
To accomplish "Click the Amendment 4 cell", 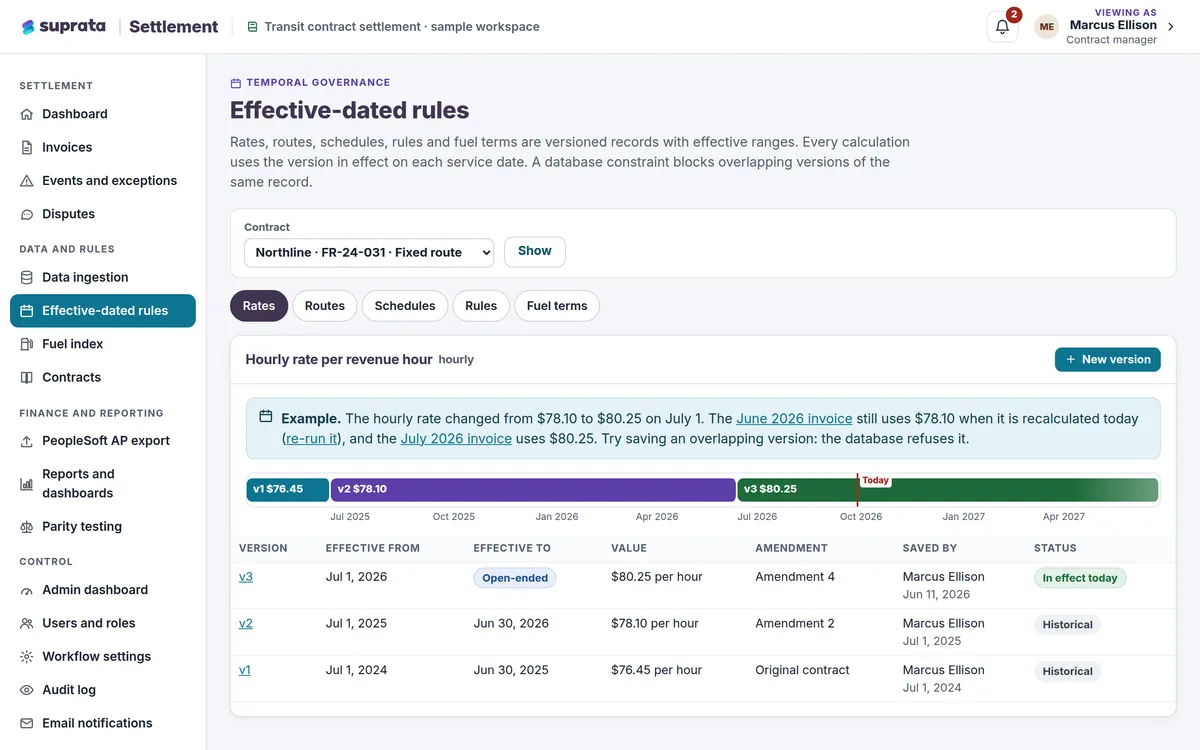I will [x=795, y=577].
